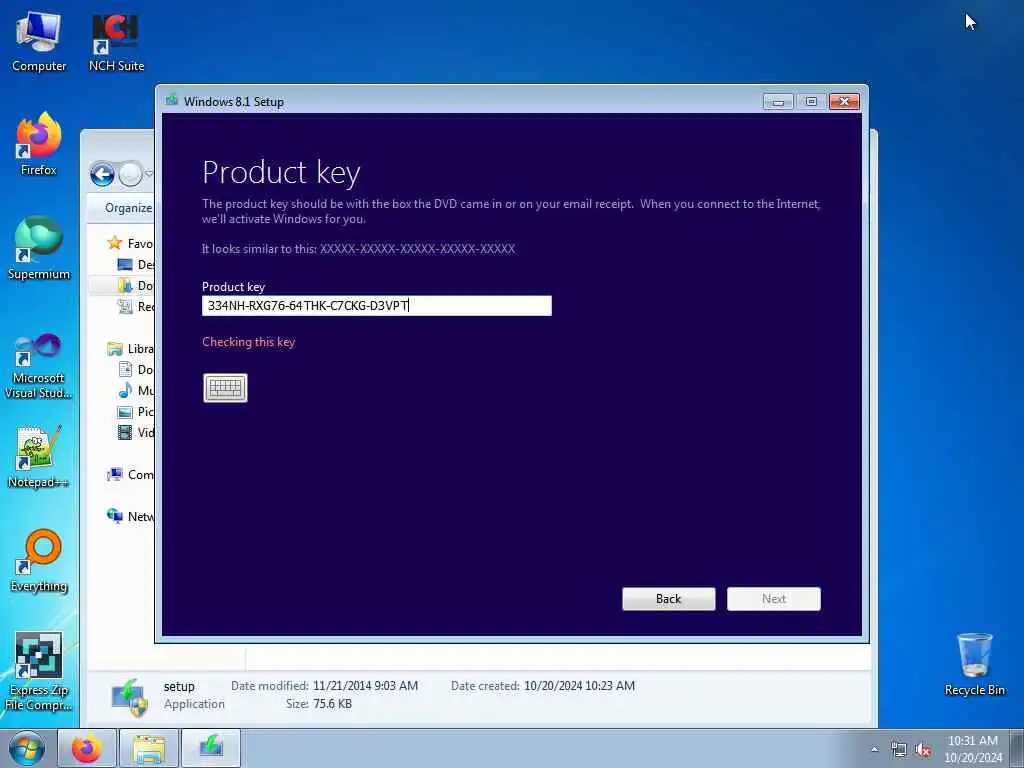Open the taskbar clock showing 10:31 AM

[973, 749]
